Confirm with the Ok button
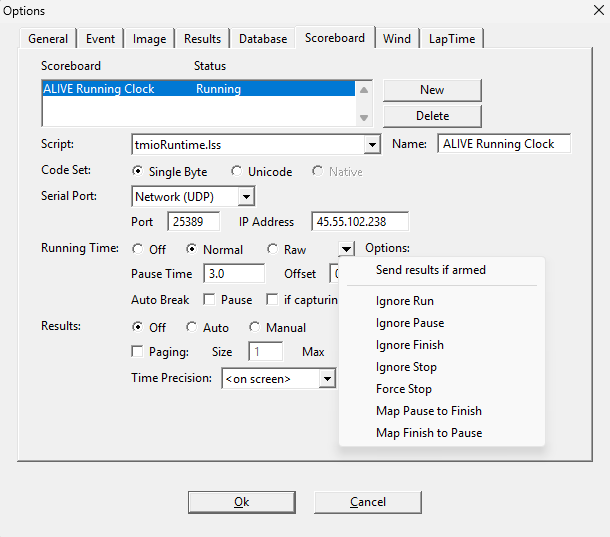 tap(242, 502)
